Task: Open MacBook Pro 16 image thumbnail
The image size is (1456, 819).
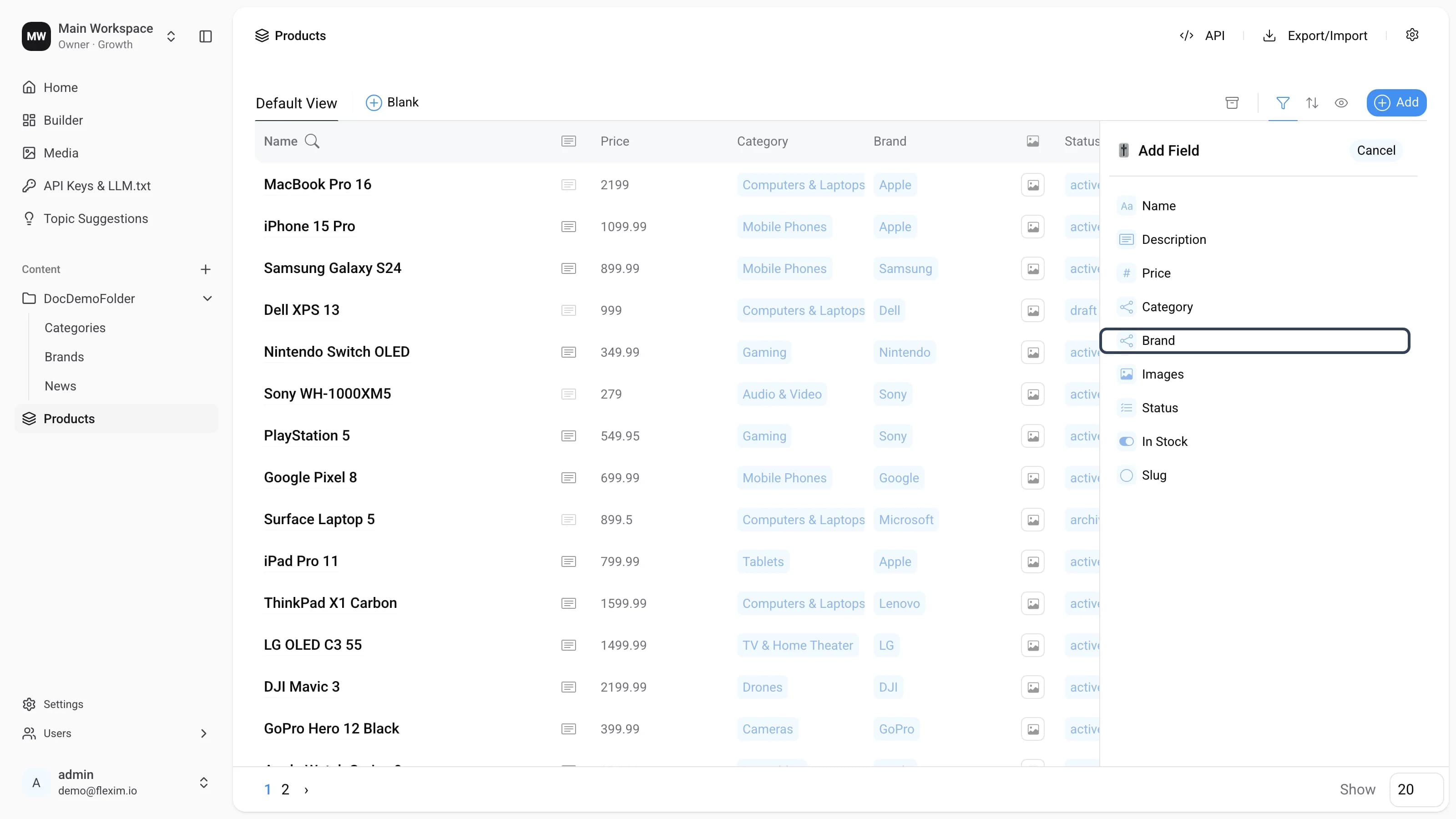Action: pyautogui.click(x=1033, y=185)
